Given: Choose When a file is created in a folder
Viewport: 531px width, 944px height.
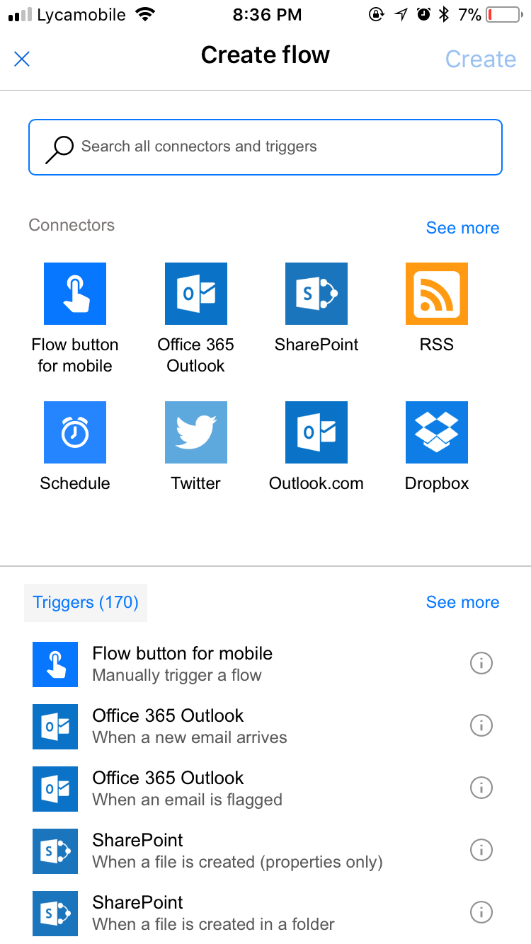Looking at the screenshot, I should (266, 913).
